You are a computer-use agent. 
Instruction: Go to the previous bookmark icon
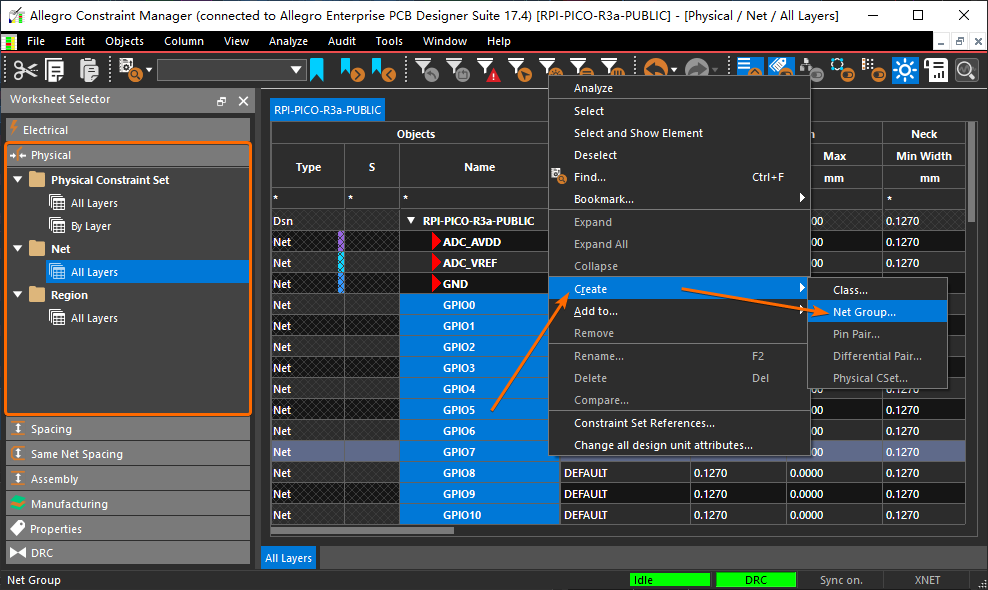(383, 70)
